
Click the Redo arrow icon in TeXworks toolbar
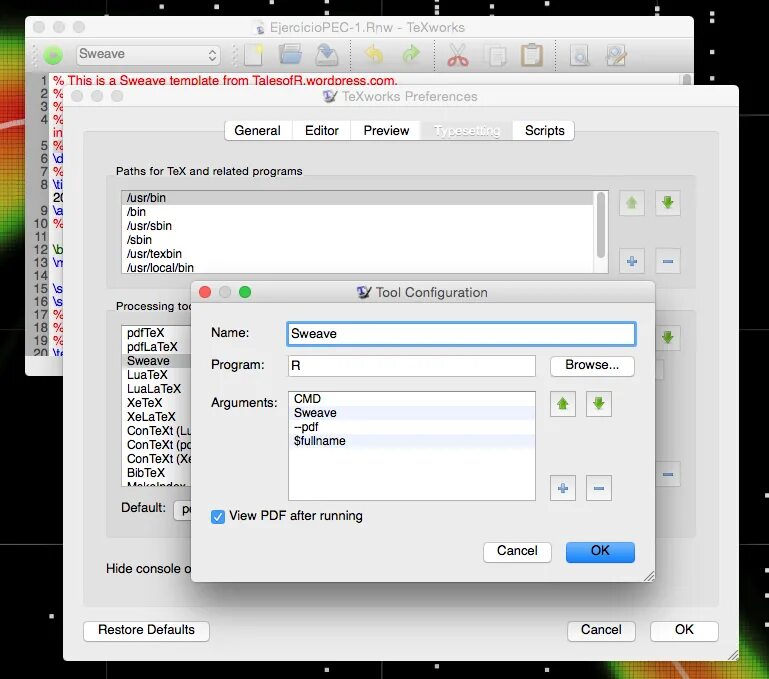click(x=411, y=54)
